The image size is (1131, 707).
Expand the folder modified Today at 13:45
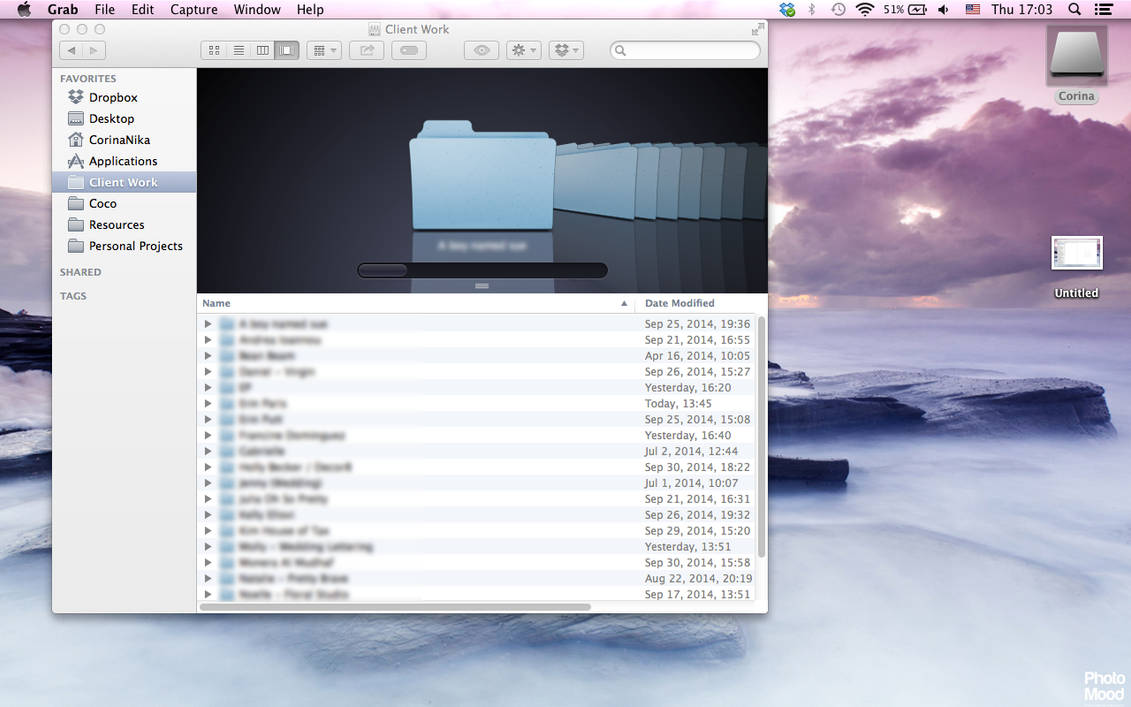207,403
